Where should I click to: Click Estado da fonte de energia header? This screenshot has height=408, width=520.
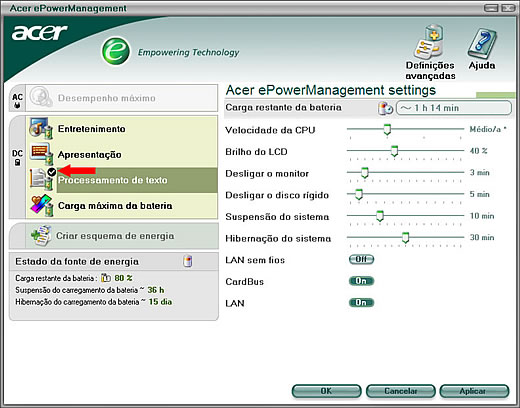click(77, 261)
